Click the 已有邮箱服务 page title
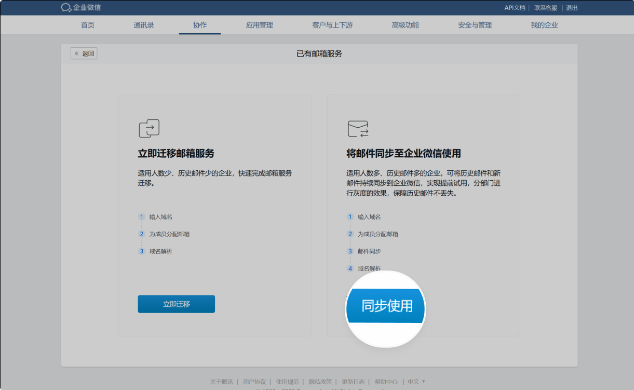This screenshot has height=390, width=634. 319,53
